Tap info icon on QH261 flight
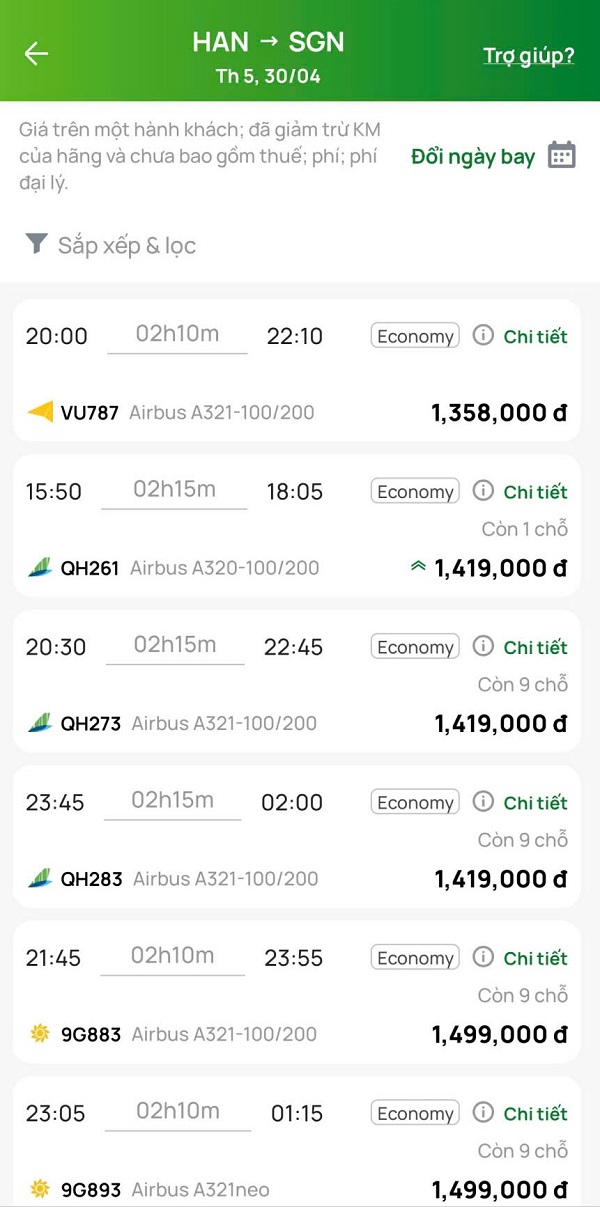The image size is (600, 1207). [483, 491]
